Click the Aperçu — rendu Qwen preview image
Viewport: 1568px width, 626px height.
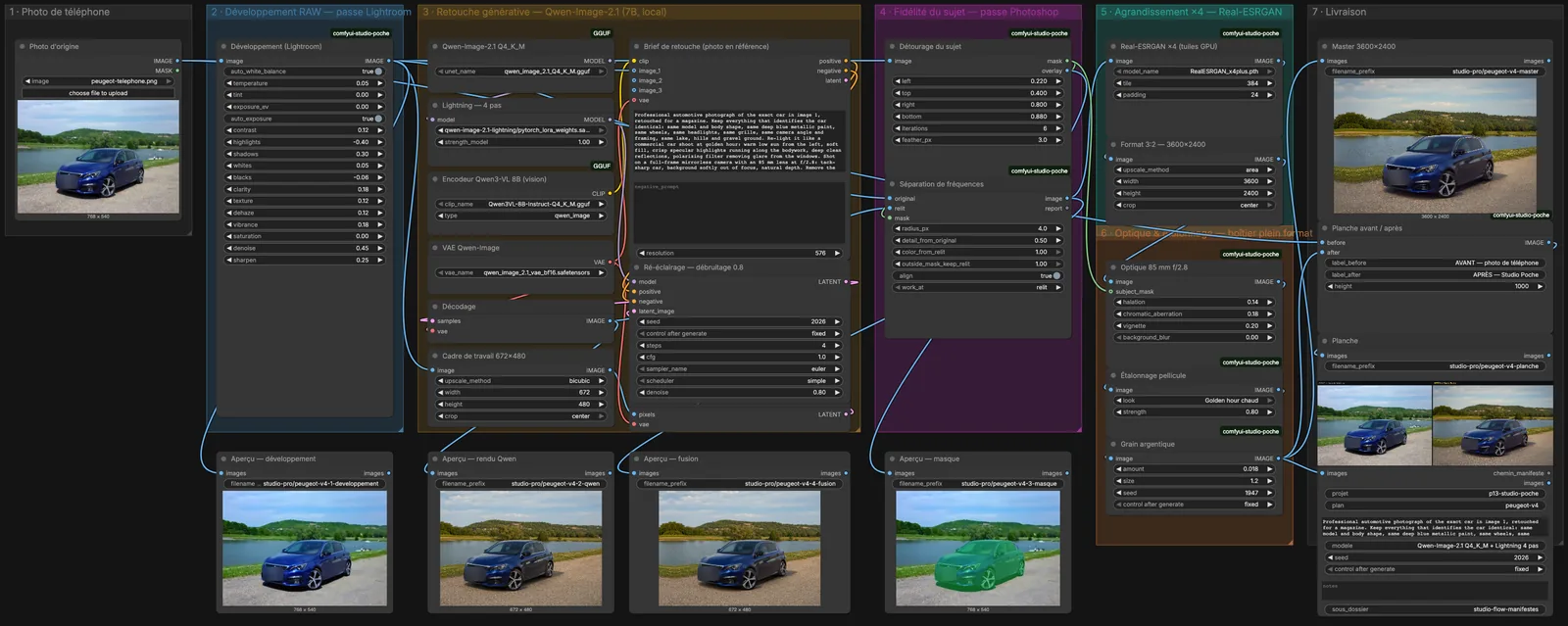pos(521,550)
